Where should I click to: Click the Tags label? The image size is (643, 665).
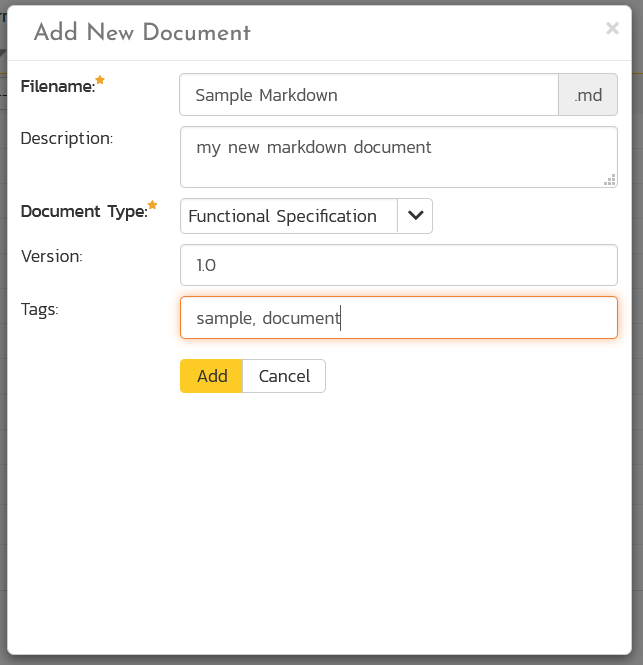click(x=40, y=309)
